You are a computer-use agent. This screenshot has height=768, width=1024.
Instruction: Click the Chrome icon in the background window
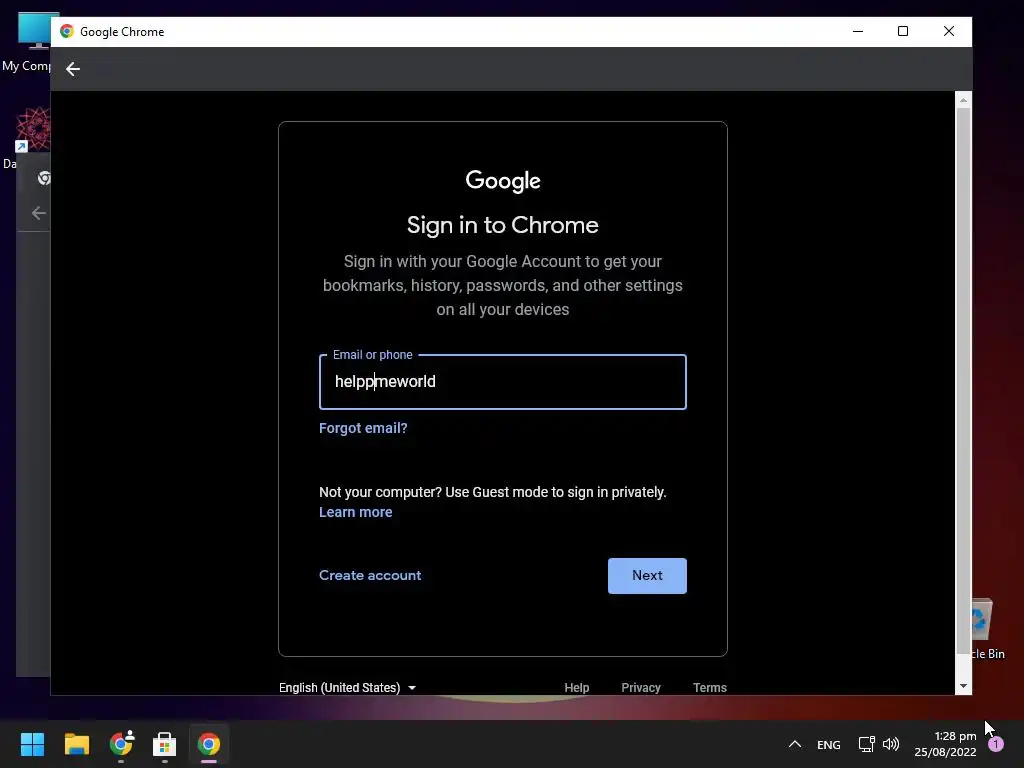44,178
